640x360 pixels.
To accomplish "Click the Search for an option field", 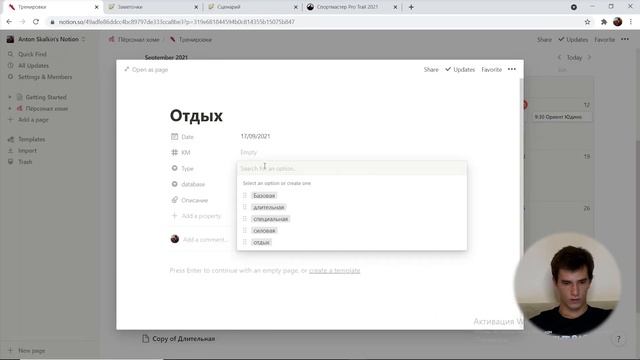I will (x=352, y=168).
